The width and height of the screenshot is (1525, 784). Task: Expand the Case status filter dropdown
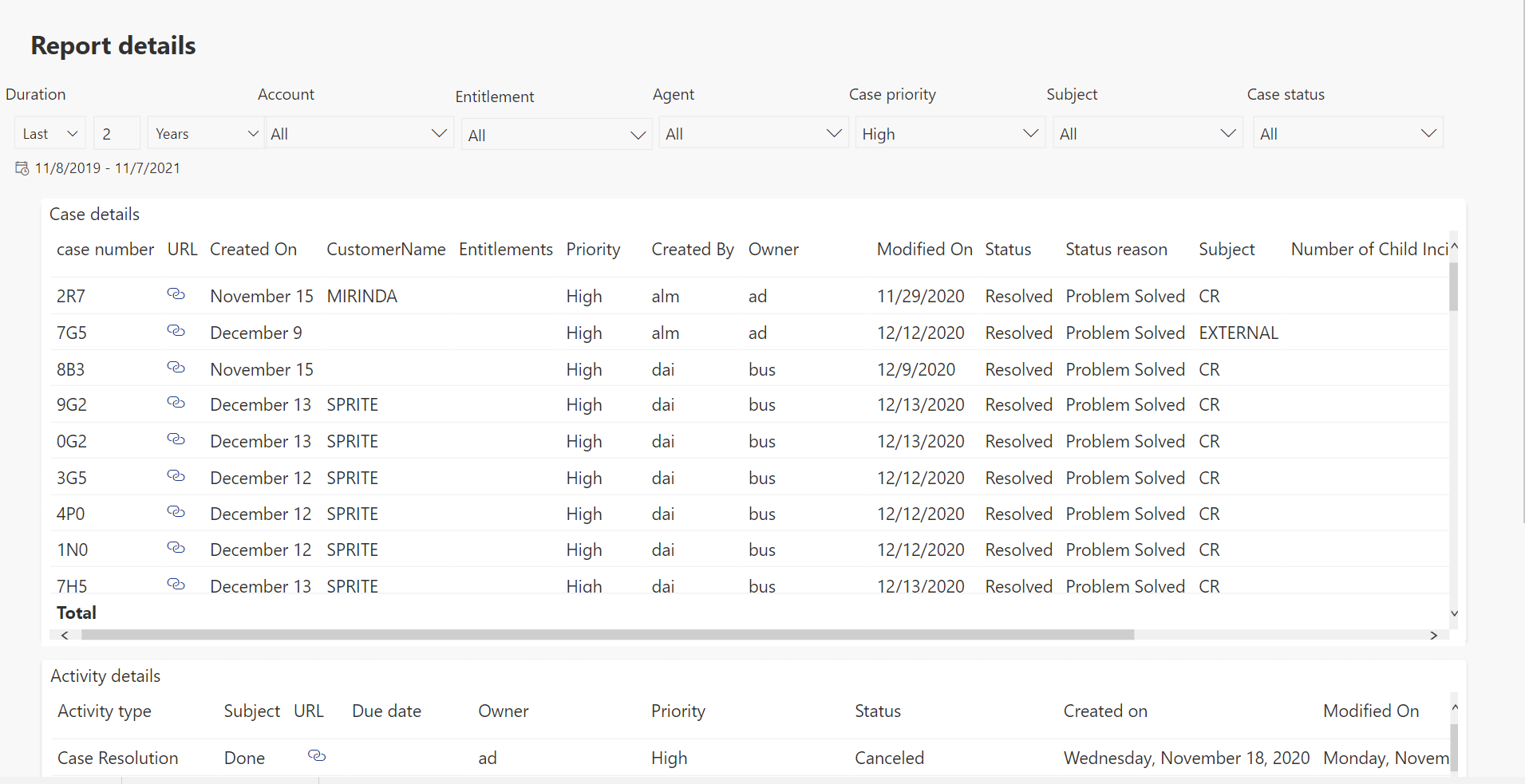(1348, 133)
